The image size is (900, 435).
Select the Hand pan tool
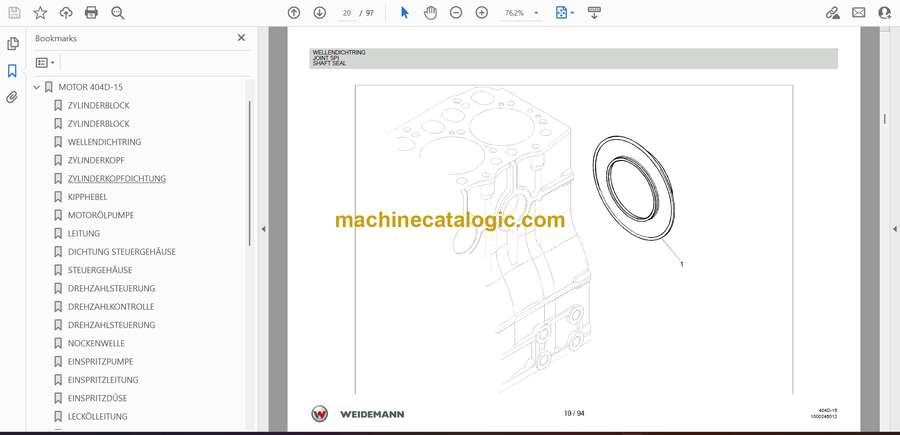point(431,13)
